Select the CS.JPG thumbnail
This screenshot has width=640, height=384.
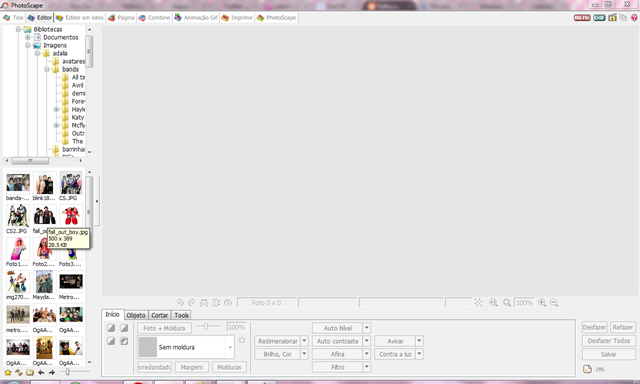coord(71,186)
